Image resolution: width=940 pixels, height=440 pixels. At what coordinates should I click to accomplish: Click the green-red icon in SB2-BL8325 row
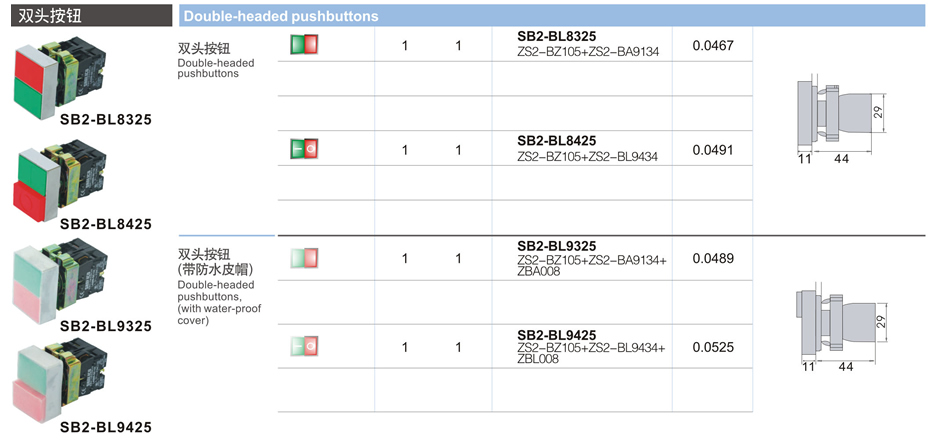pos(304,45)
